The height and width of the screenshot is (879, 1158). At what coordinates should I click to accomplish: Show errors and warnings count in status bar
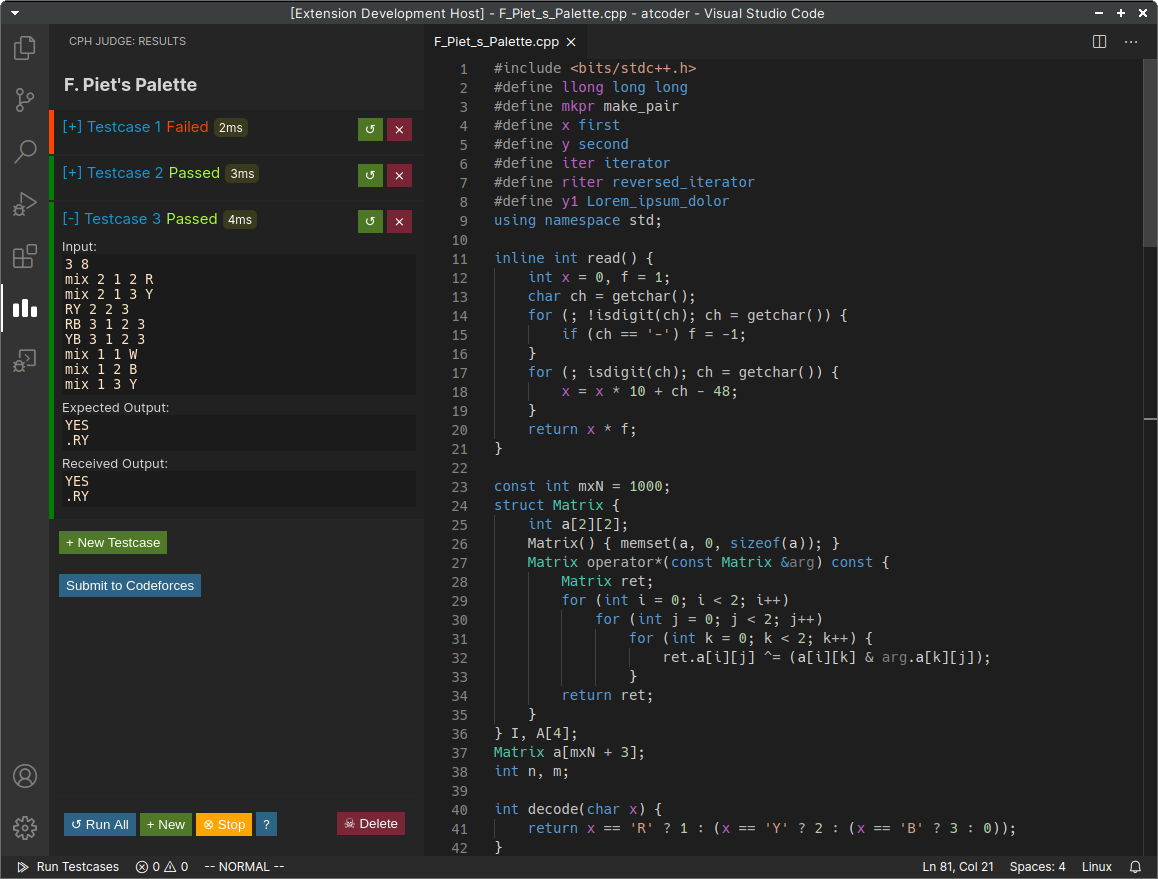click(x=162, y=866)
